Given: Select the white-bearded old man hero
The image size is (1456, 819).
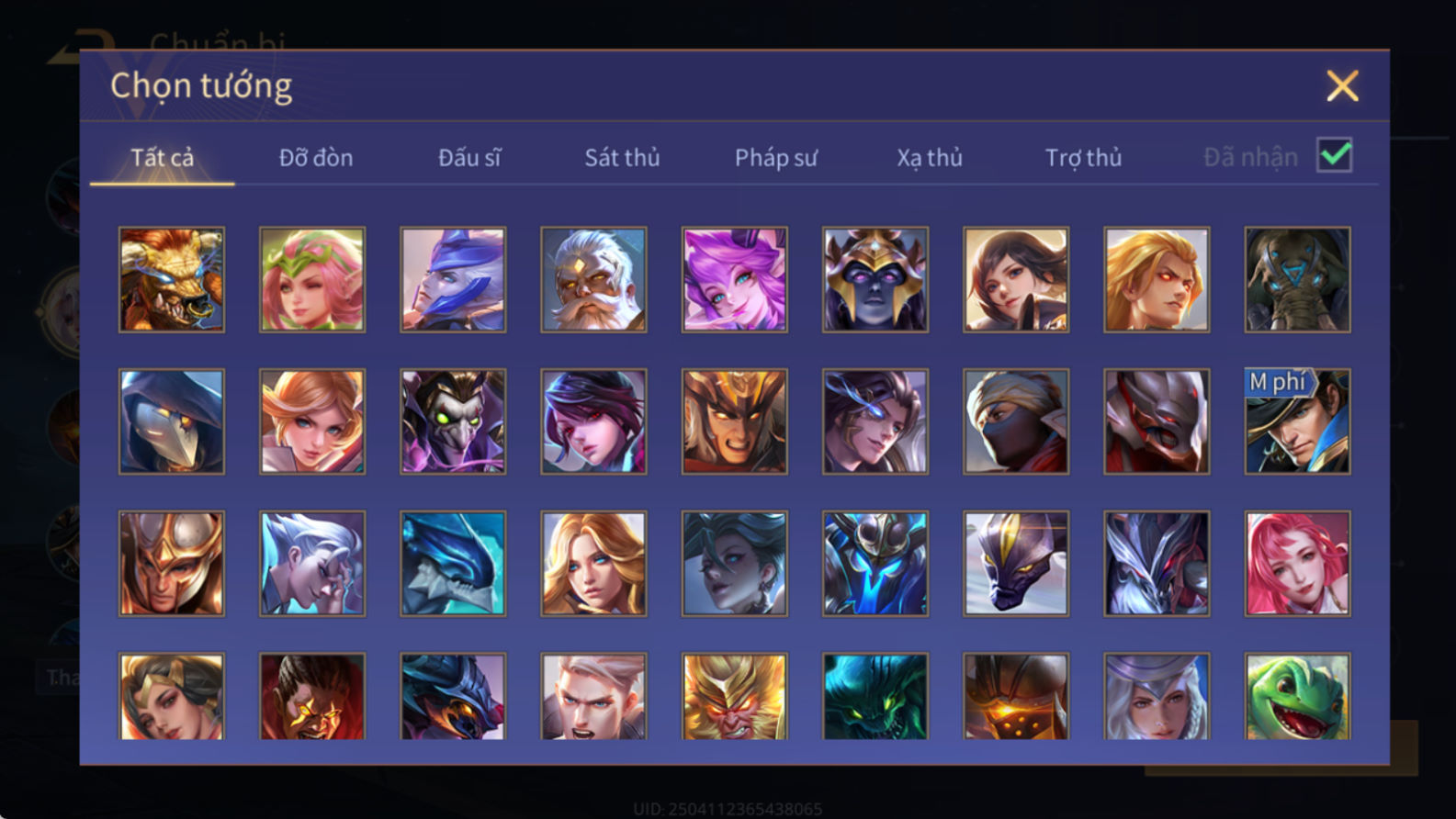Looking at the screenshot, I should (593, 279).
